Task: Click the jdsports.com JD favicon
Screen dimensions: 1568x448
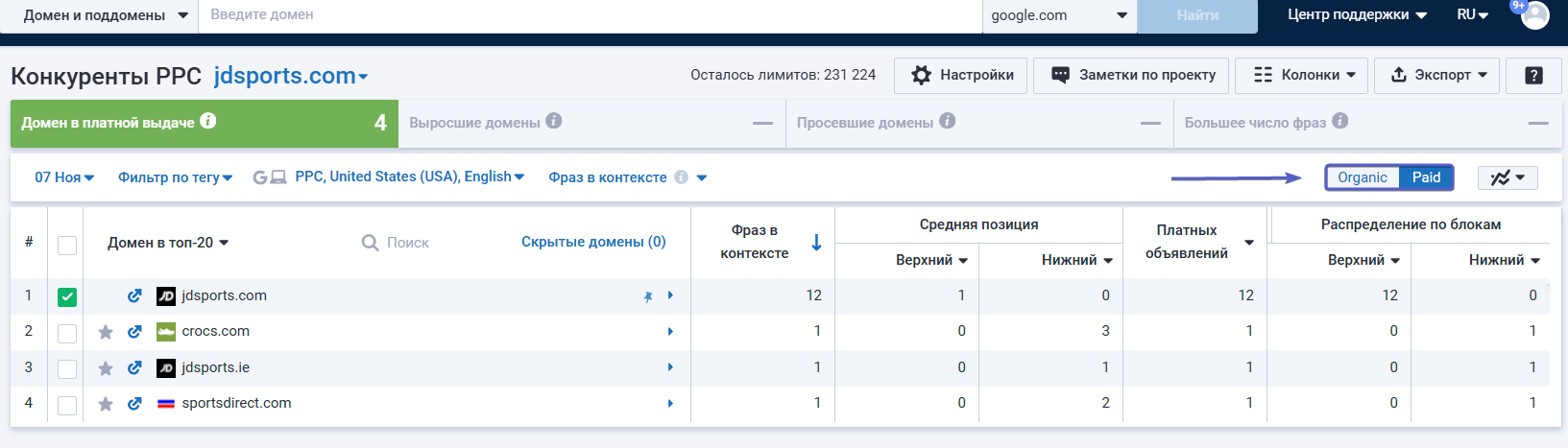Action: click(x=166, y=295)
